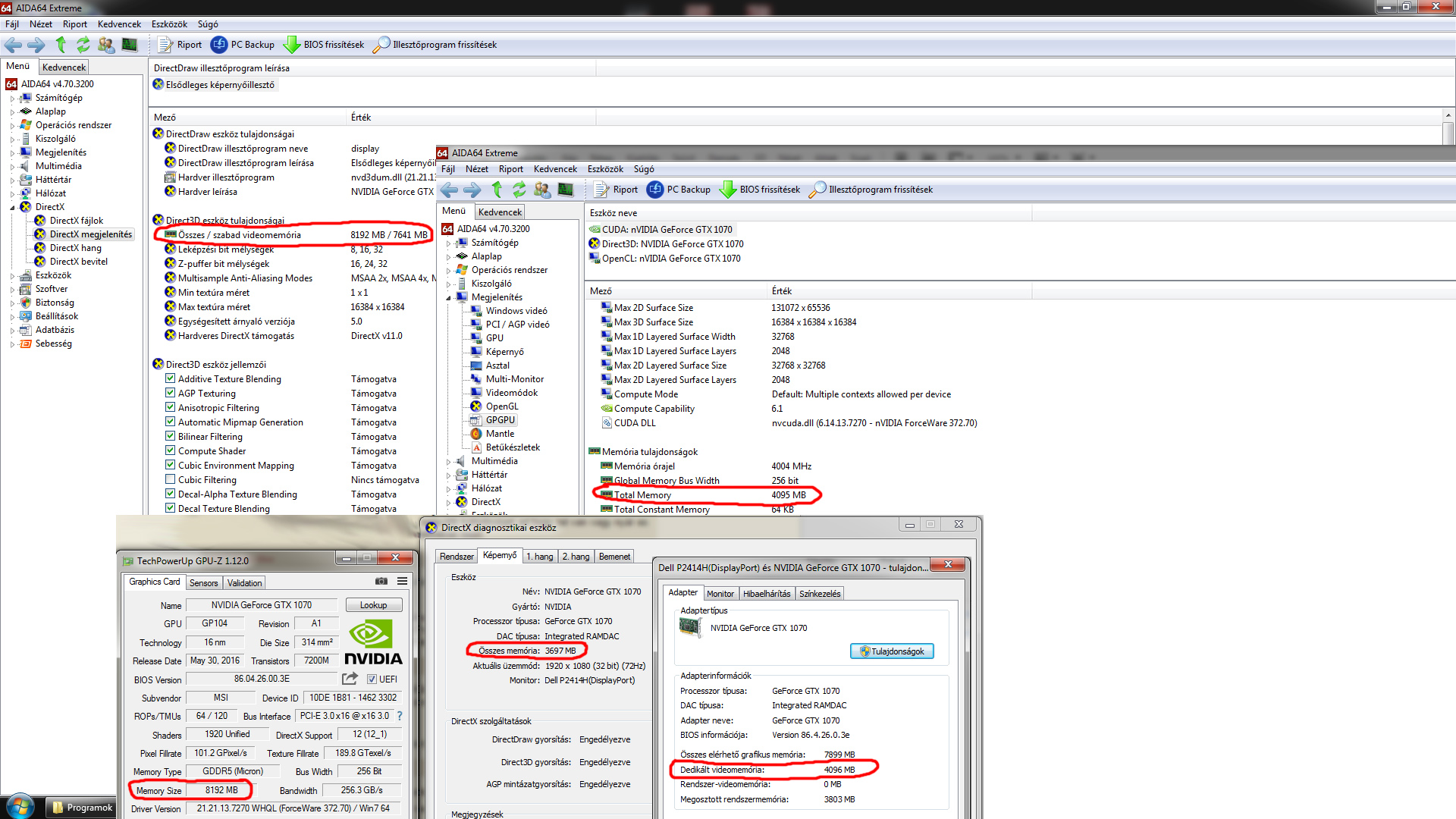Open PC Backup in the main AIDA64 toolbar
Viewport: 1456px width, 819px height.
tap(243, 45)
